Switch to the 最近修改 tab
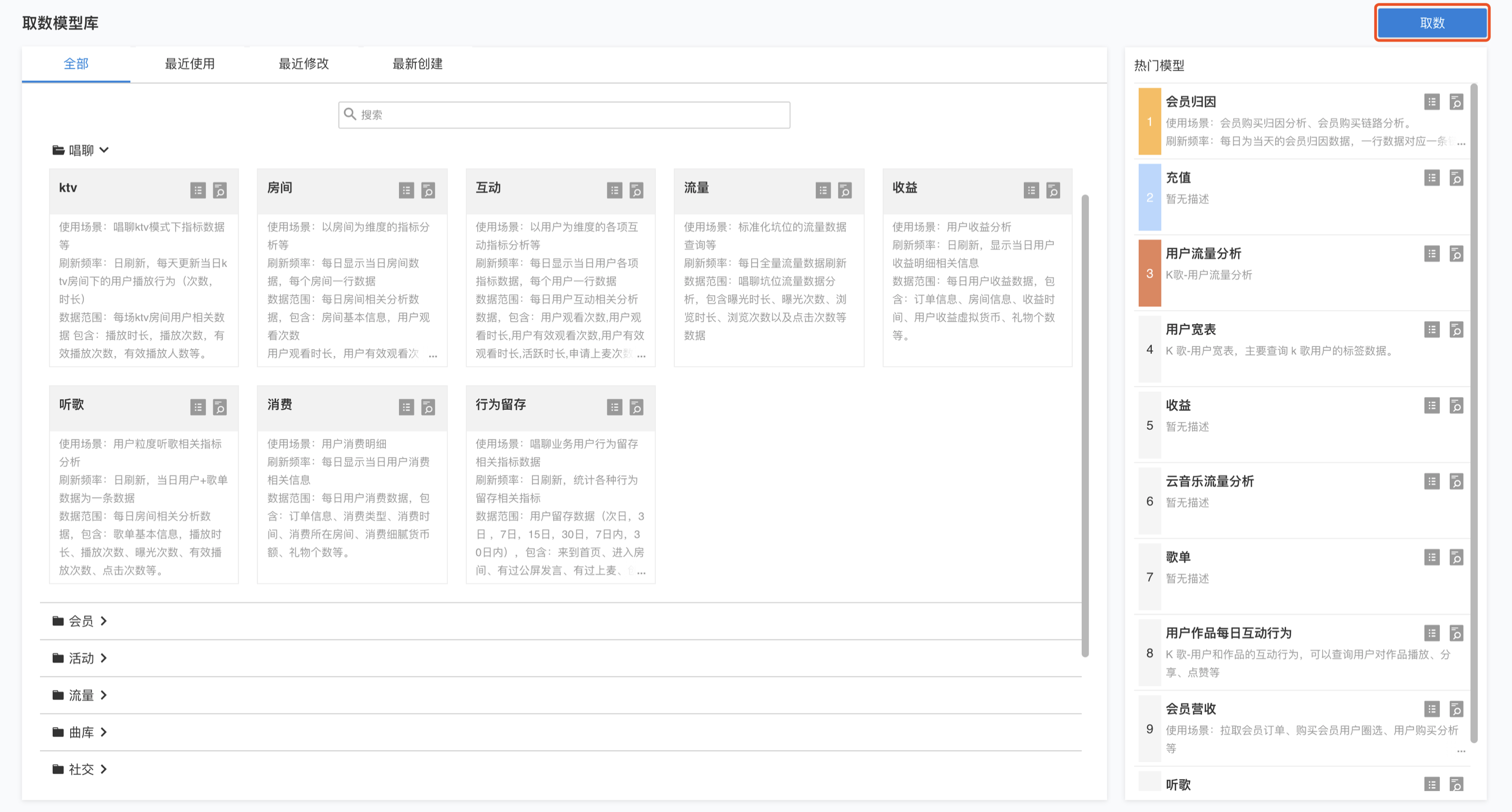Viewport: 1512px width, 812px height. 304,63
